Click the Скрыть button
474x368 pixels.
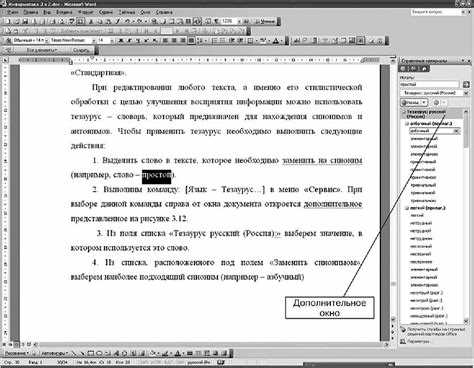tap(81, 50)
